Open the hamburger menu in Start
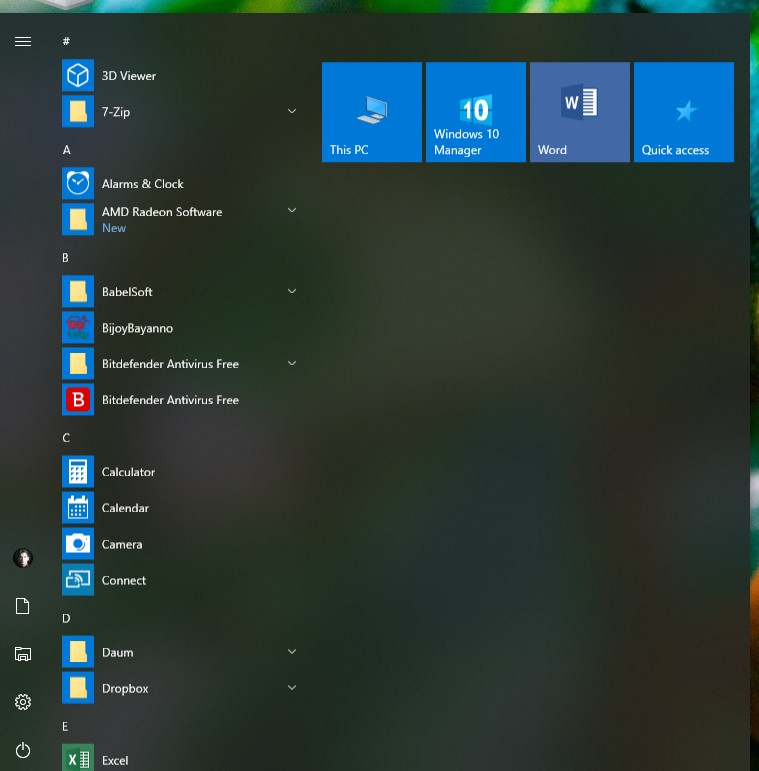Screen dimensions: 759x771 point(23,41)
